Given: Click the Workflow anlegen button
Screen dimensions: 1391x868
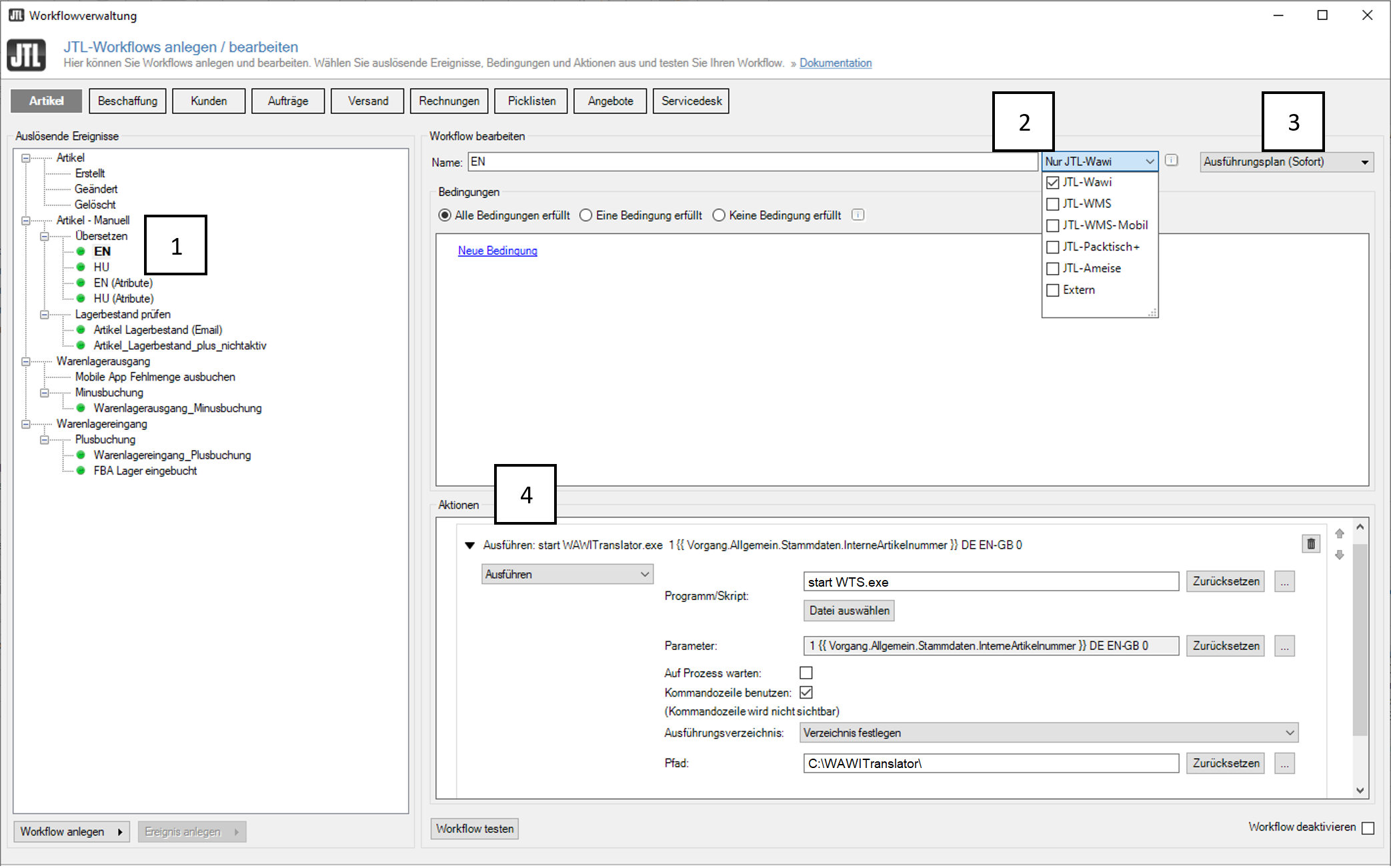Looking at the screenshot, I should (x=71, y=831).
